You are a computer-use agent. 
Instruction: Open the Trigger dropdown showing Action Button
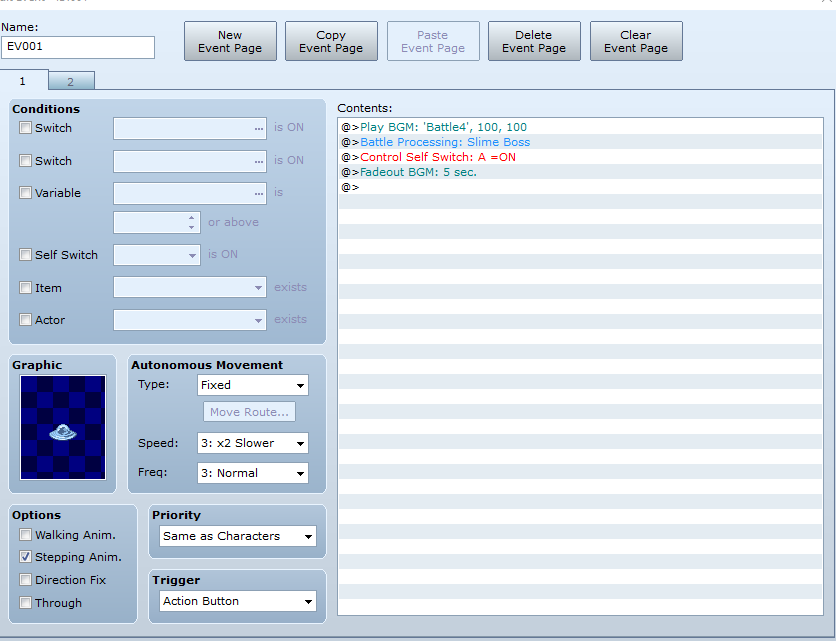[x=238, y=601]
